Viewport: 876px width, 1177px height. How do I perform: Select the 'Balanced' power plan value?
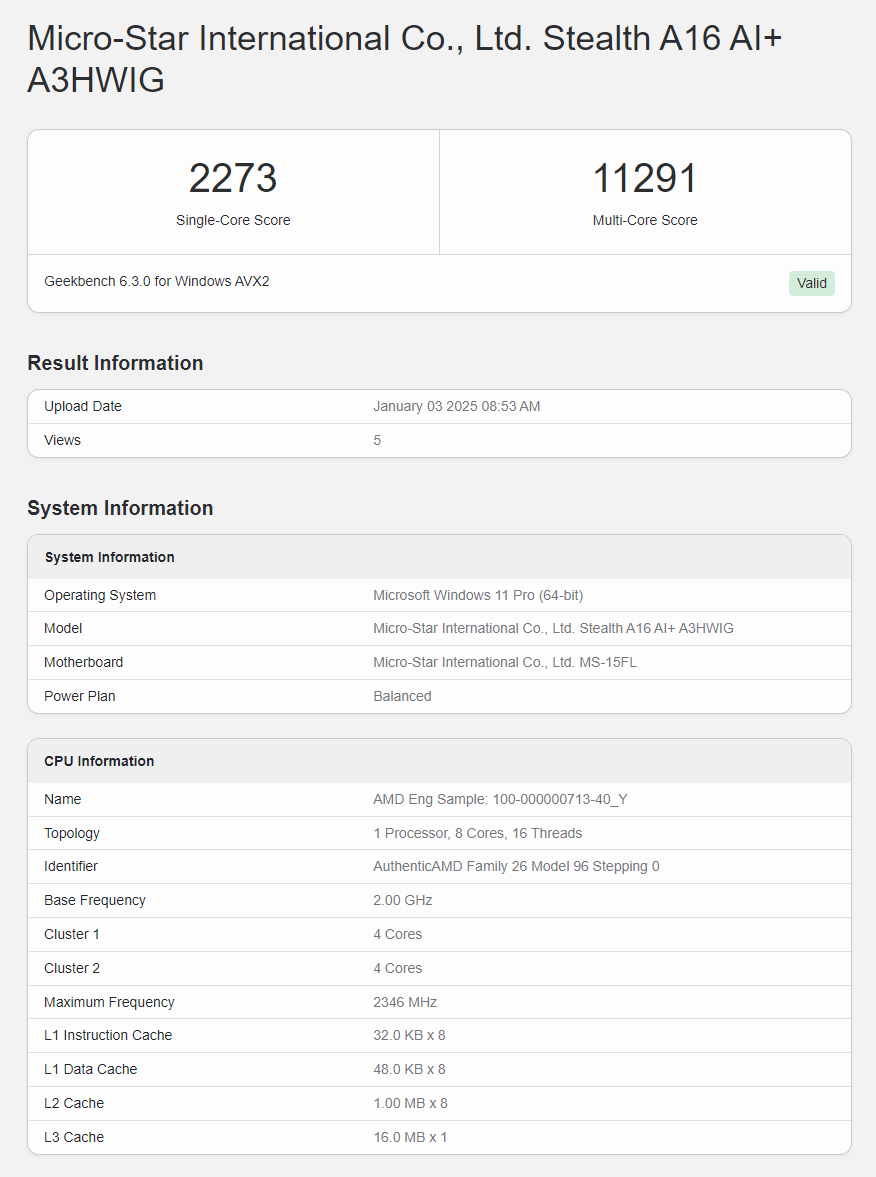[x=402, y=696]
